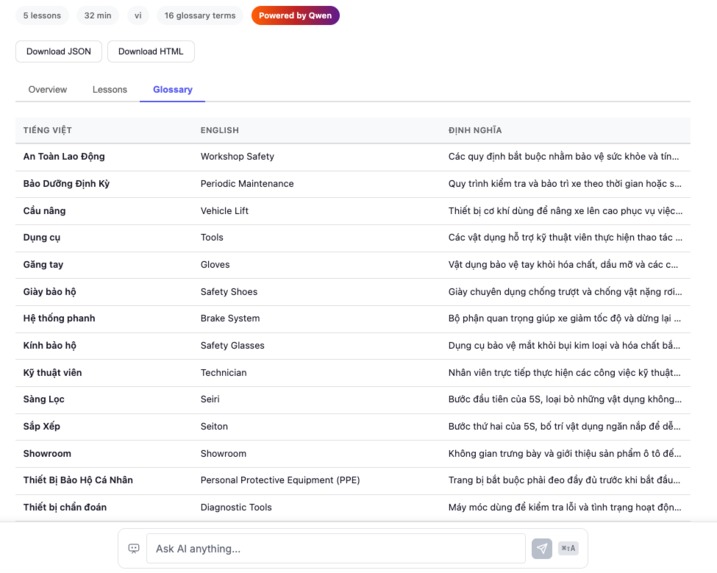Click the Tiếng Việt column header
717x573 pixels.
pos(48,130)
